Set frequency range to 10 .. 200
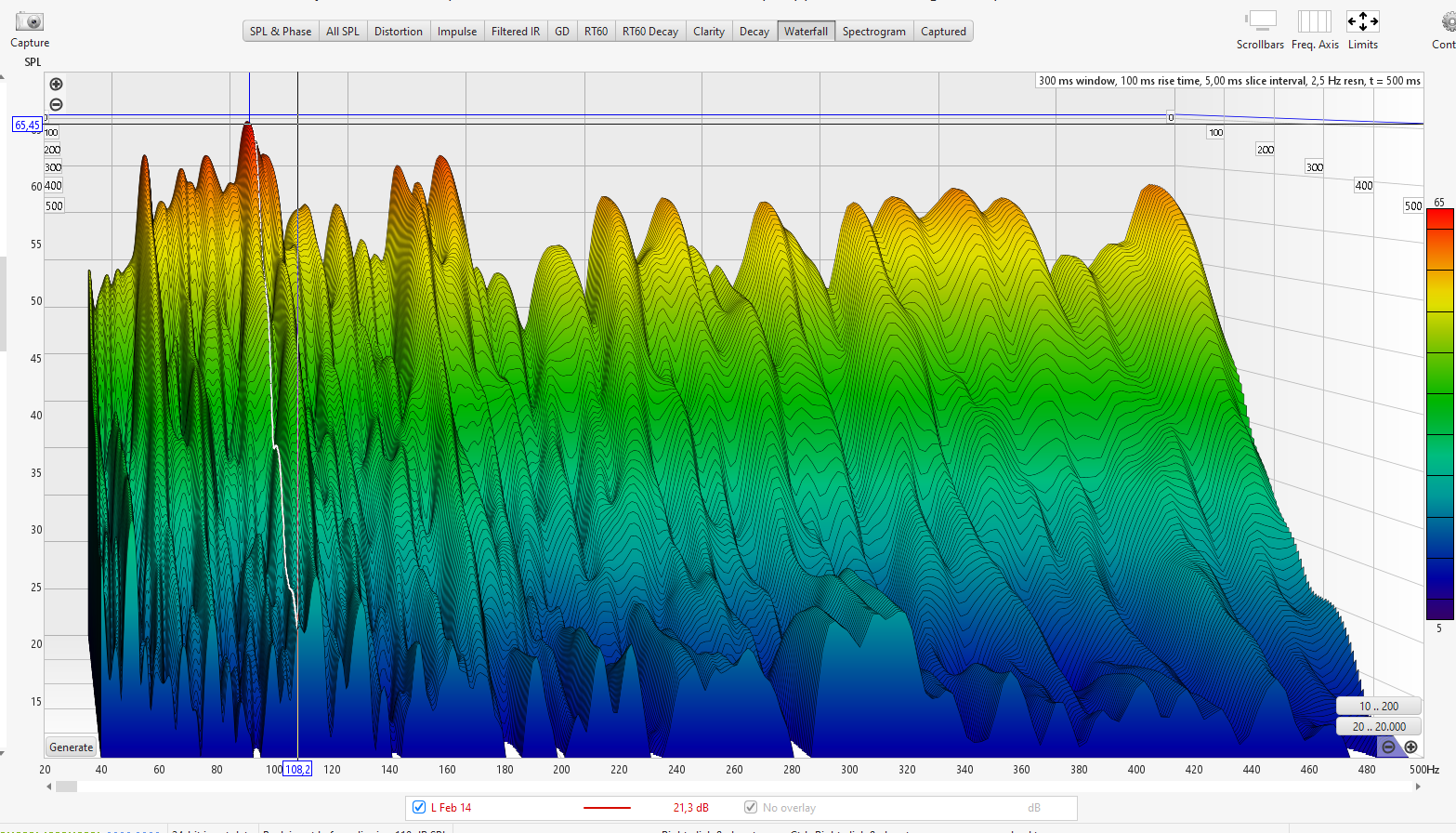 (1378, 707)
